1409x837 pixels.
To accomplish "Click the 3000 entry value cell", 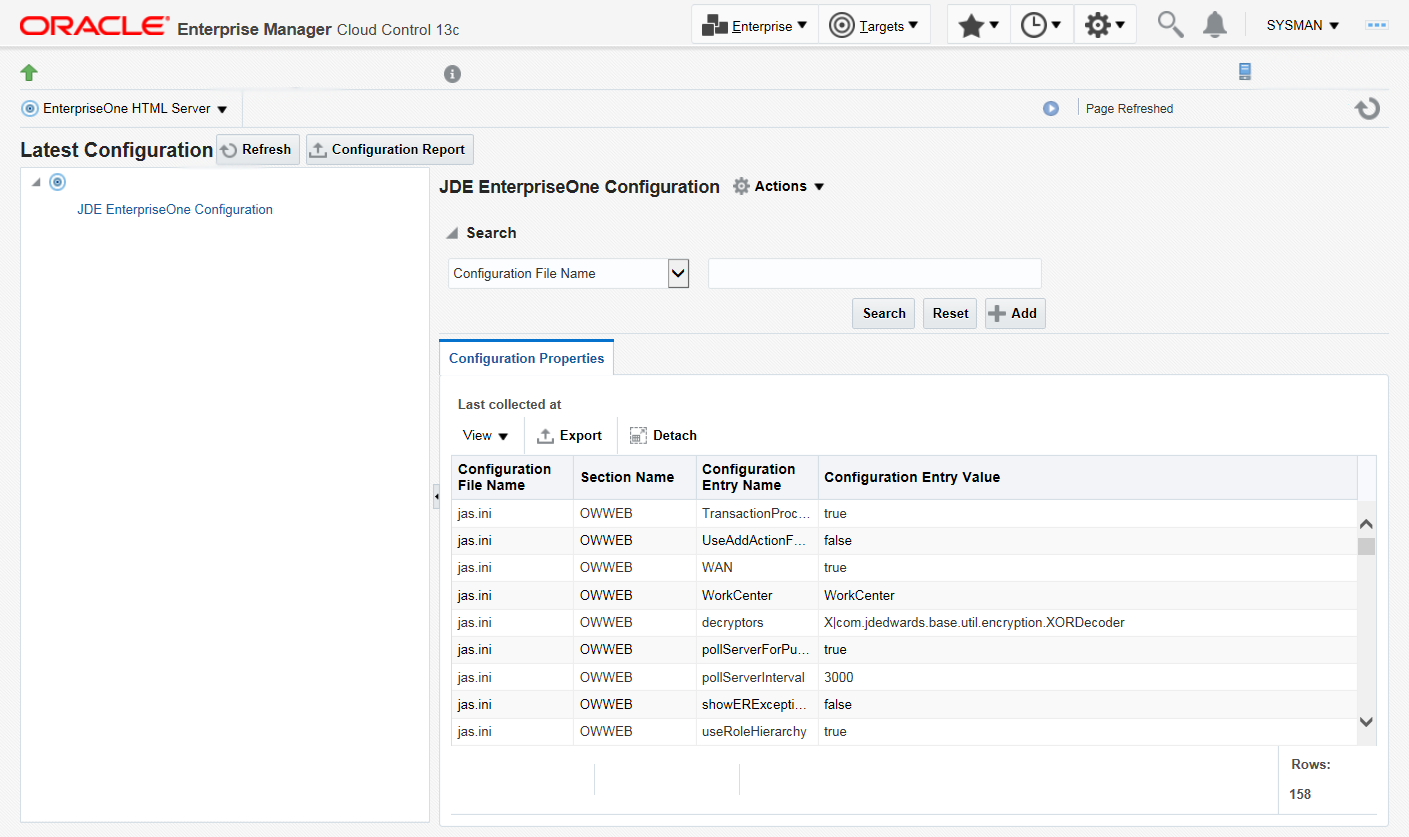I will 1087,677.
